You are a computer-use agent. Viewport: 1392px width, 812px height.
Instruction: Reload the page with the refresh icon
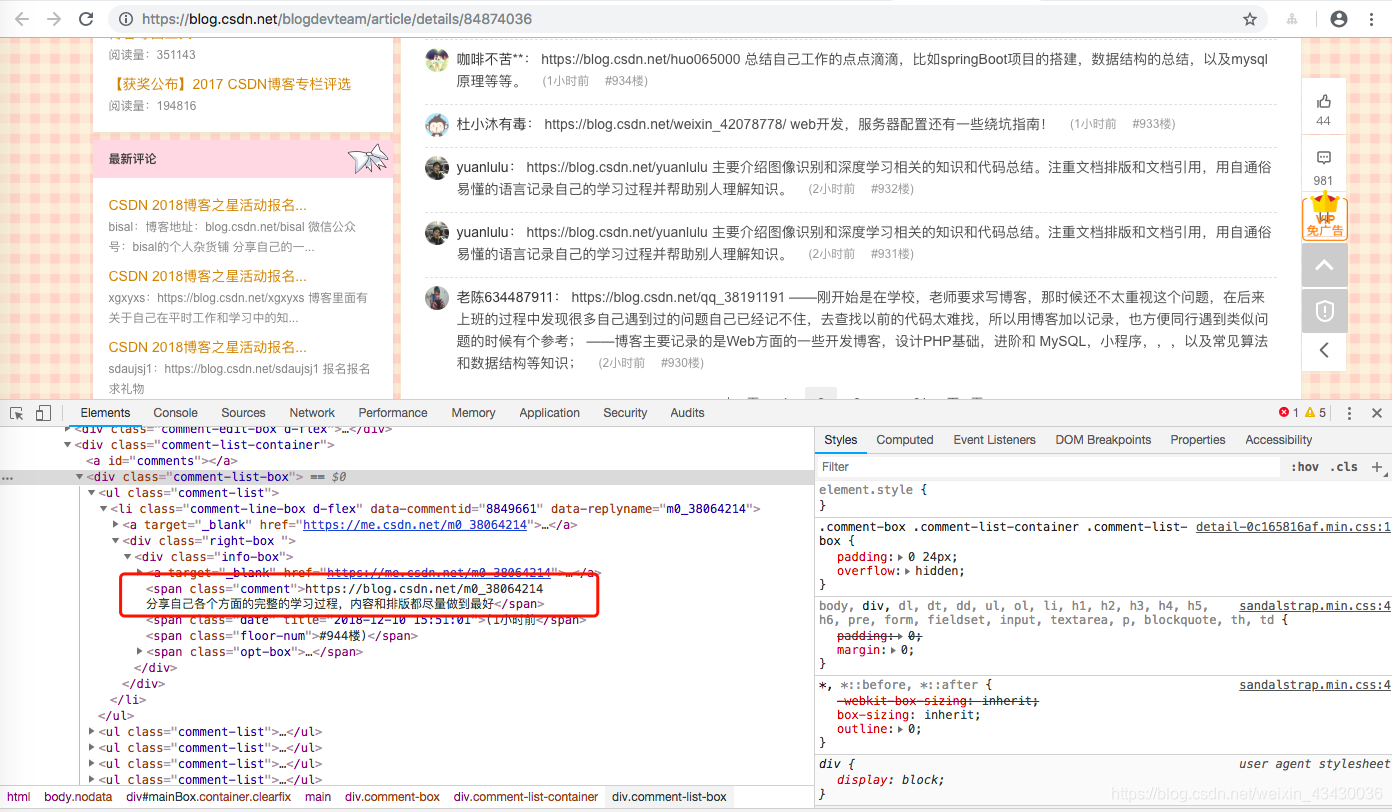pyautogui.click(x=86, y=19)
